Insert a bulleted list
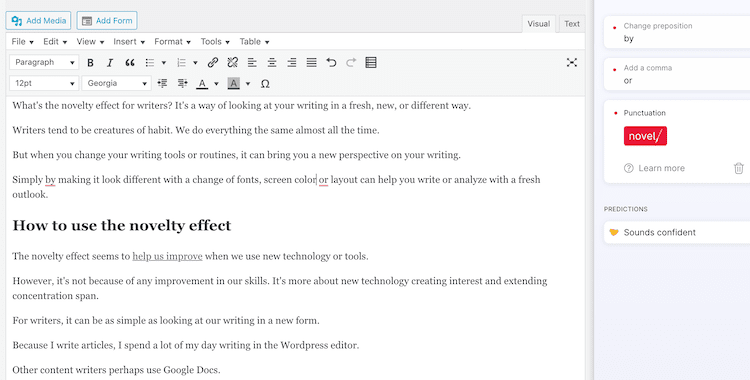 click(x=150, y=63)
